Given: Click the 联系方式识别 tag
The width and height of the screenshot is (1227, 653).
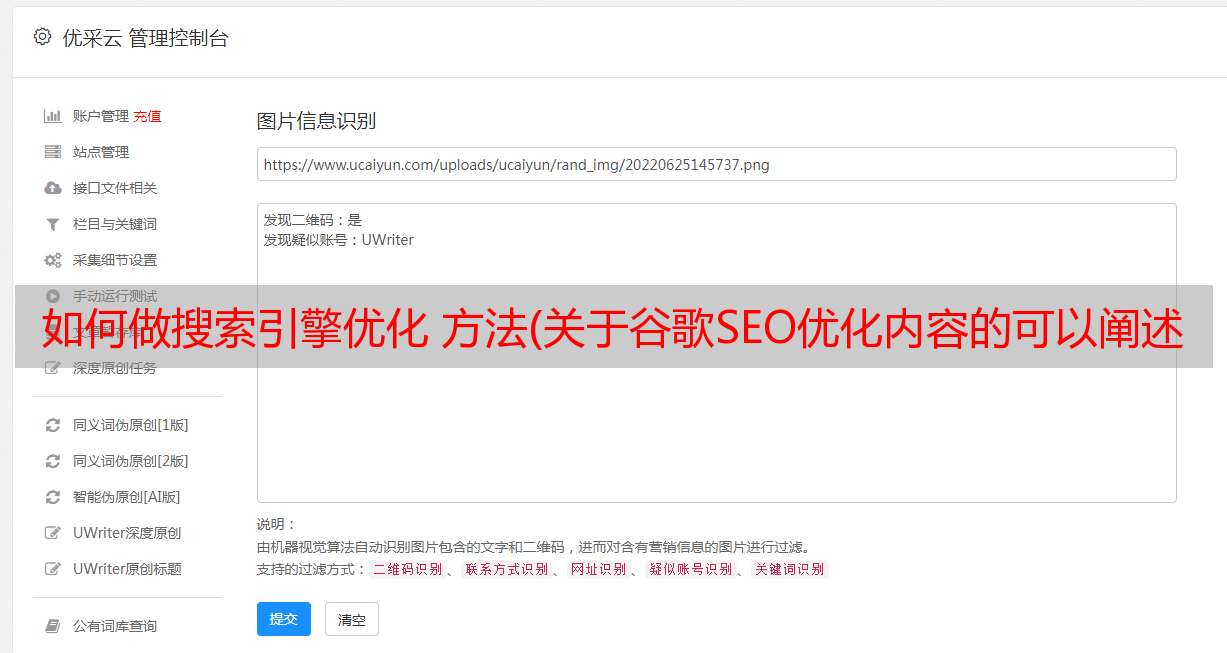Looking at the screenshot, I should point(506,569).
